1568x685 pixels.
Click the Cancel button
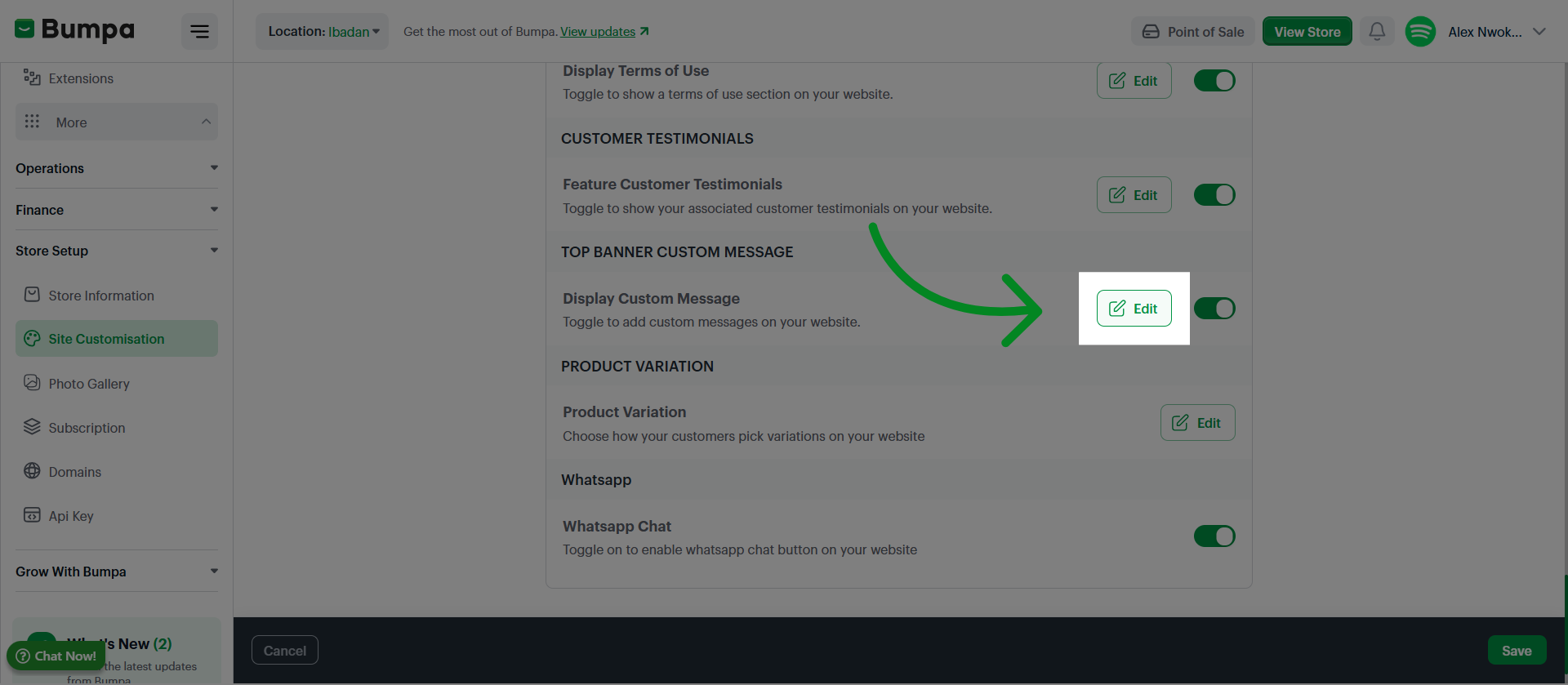click(x=285, y=651)
